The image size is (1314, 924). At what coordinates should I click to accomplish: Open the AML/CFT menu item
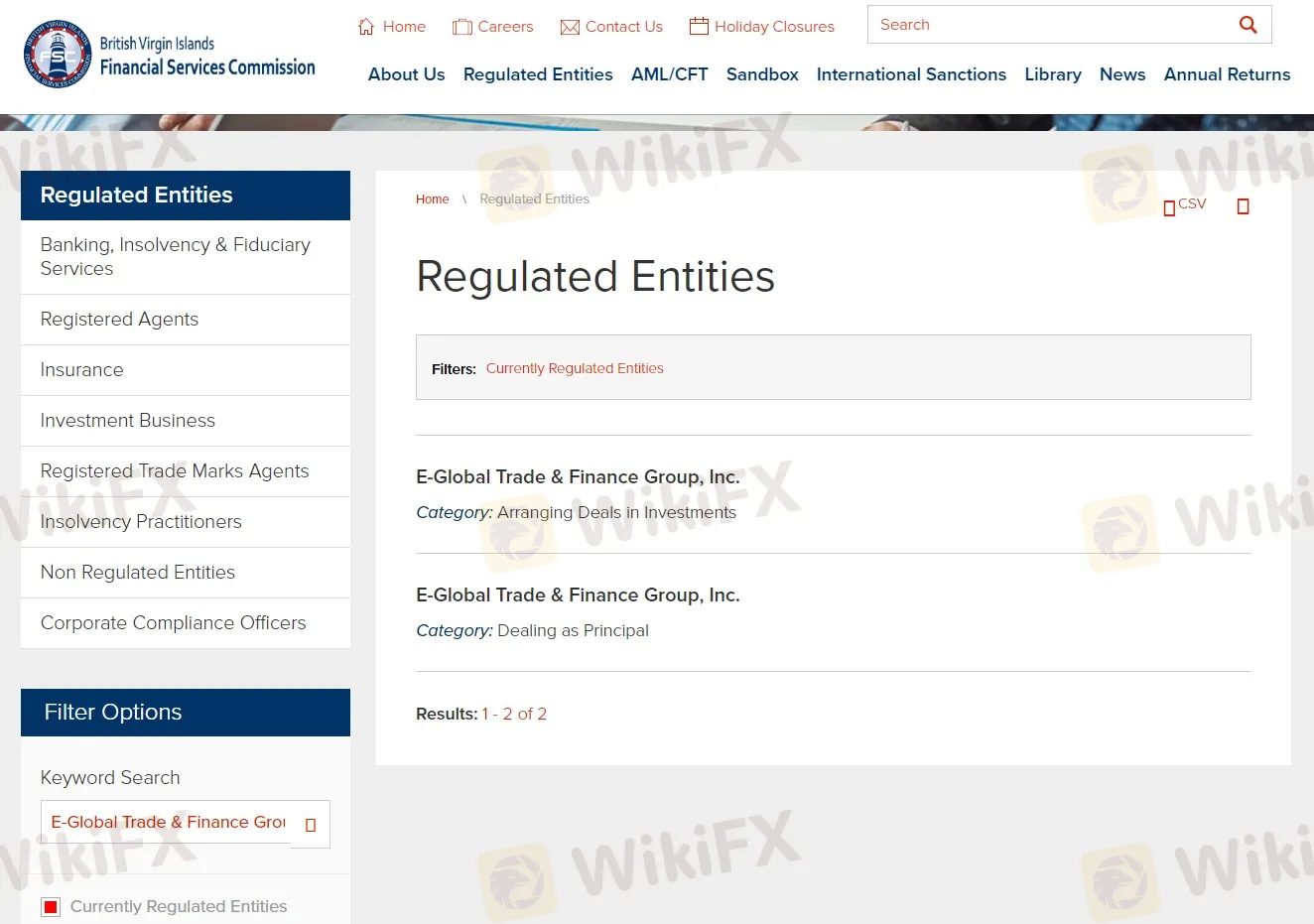[669, 74]
